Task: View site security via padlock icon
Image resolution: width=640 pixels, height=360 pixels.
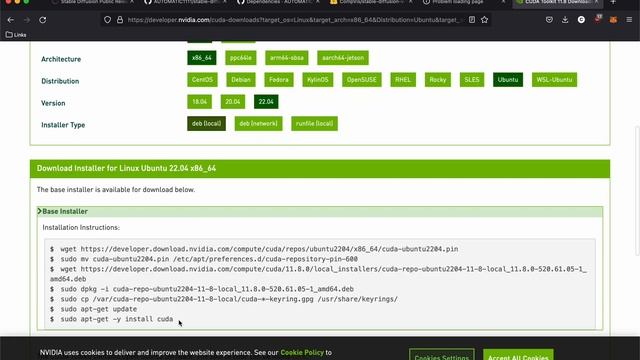Action: point(120,20)
